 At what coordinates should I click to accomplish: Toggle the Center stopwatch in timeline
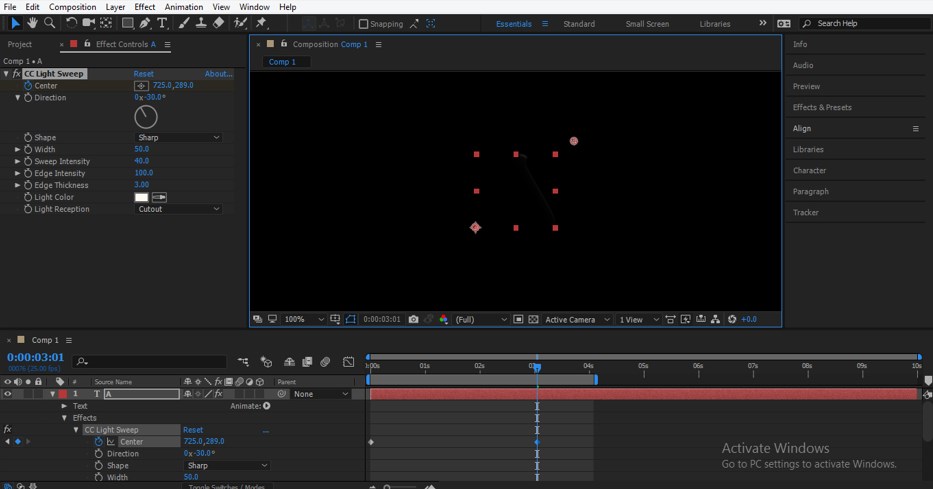point(99,442)
